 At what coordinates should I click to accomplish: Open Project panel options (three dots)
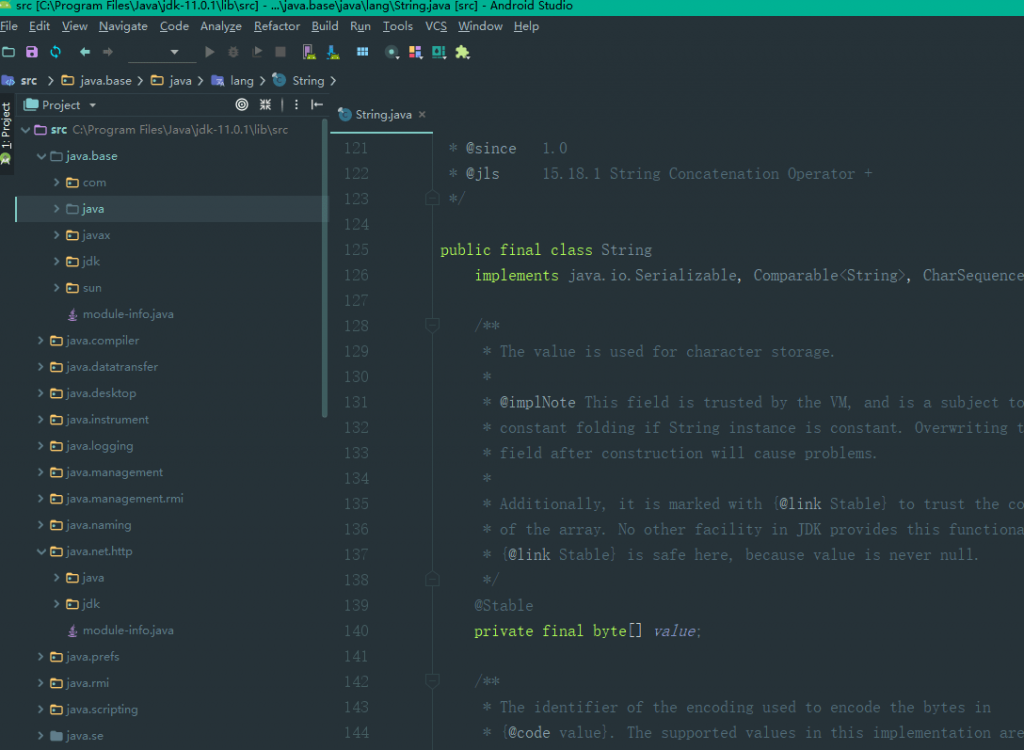coord(296,105)
